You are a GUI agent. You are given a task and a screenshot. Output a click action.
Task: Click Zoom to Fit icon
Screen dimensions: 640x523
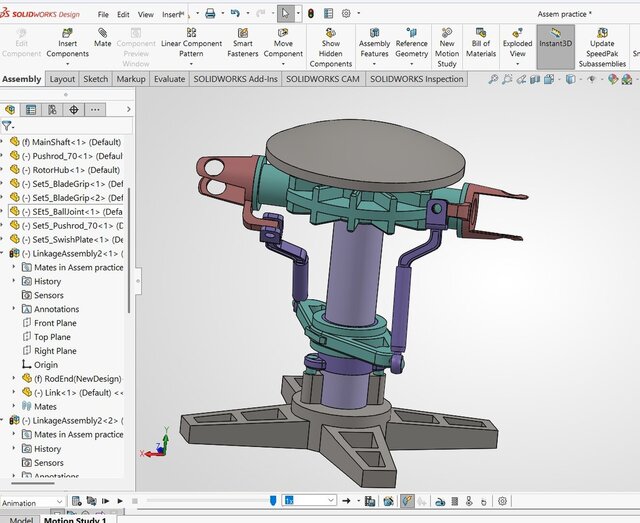(x=493, y=79)
